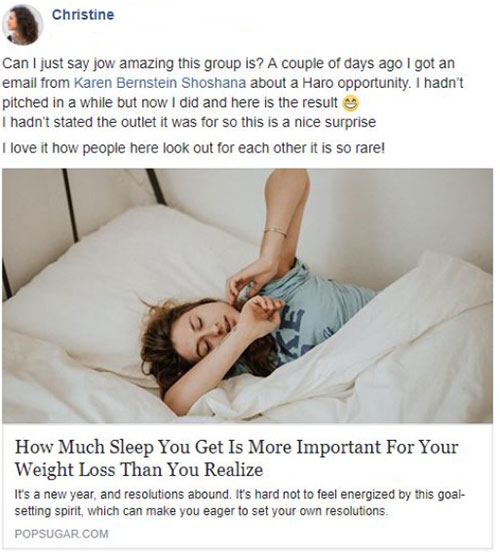Click the POPSUGAR.COM source label
This screenshot has height=556, width=500.
[62, 534]
